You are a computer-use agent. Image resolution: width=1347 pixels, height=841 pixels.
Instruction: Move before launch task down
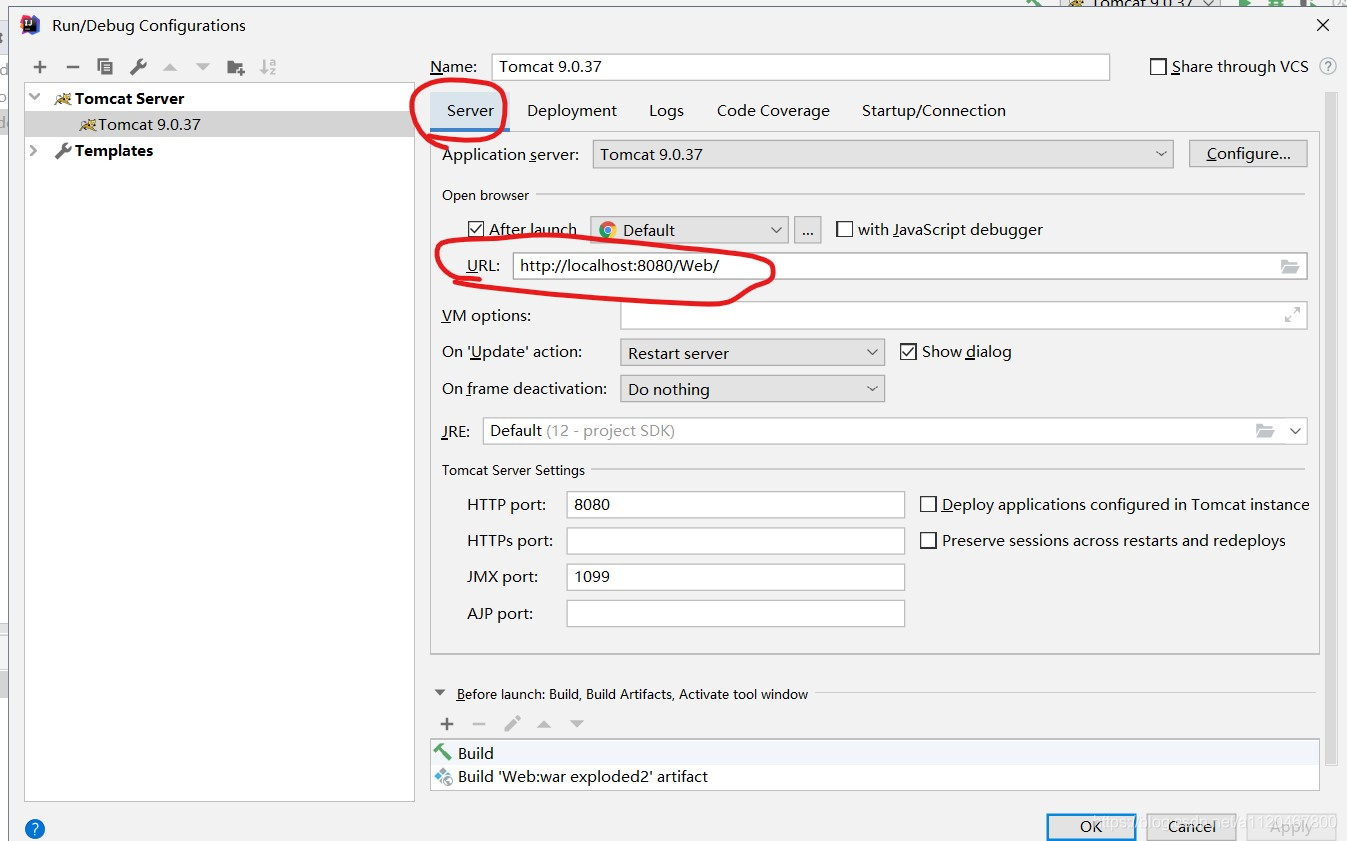click(x=577, y=724)
